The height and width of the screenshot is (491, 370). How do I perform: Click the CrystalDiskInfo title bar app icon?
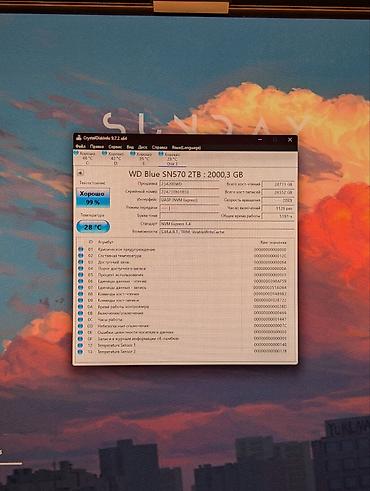pyautogui.click(x=79, y=138)
